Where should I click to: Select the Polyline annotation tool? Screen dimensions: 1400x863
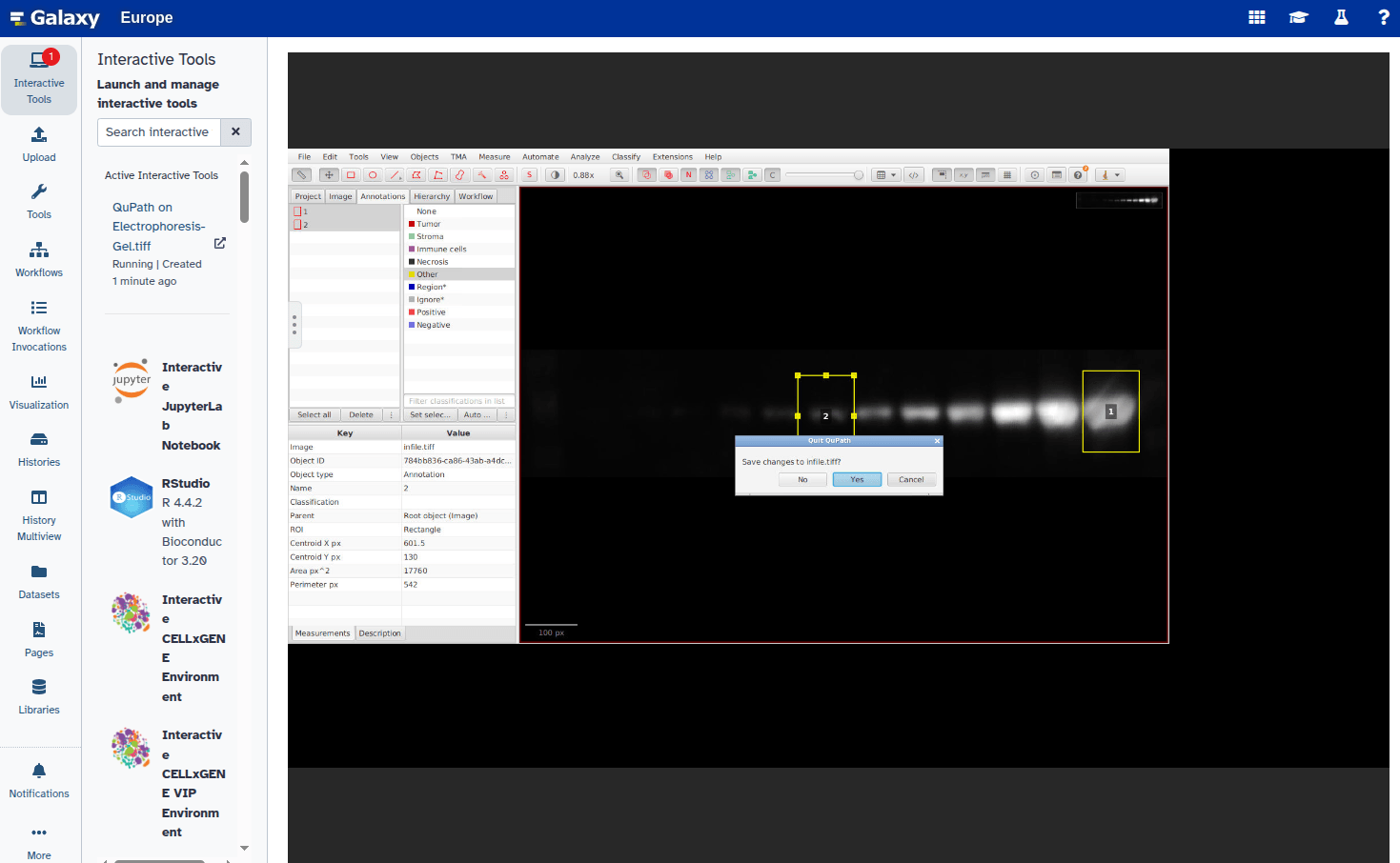(438, 175)
